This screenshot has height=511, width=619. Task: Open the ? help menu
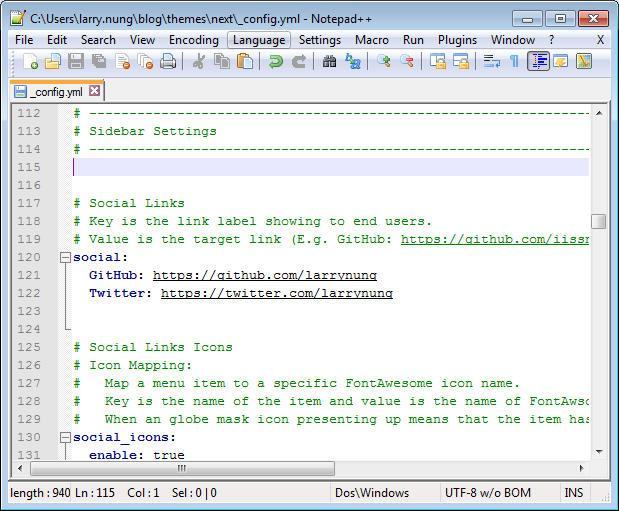click(551, 40)
